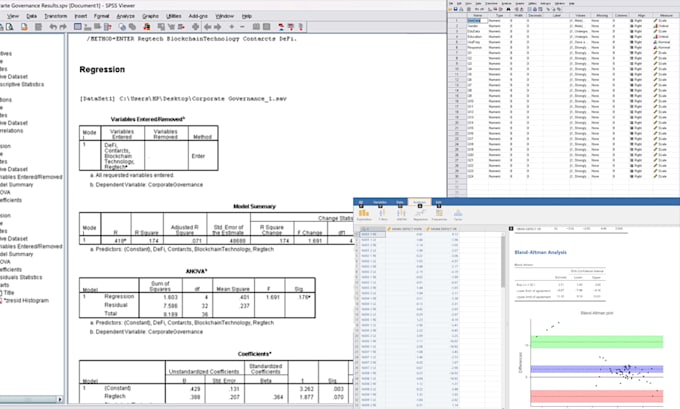This screenshot has width=680, height=409.
Task: Click the Measure column header in Variable View
Action: [666, 15]
